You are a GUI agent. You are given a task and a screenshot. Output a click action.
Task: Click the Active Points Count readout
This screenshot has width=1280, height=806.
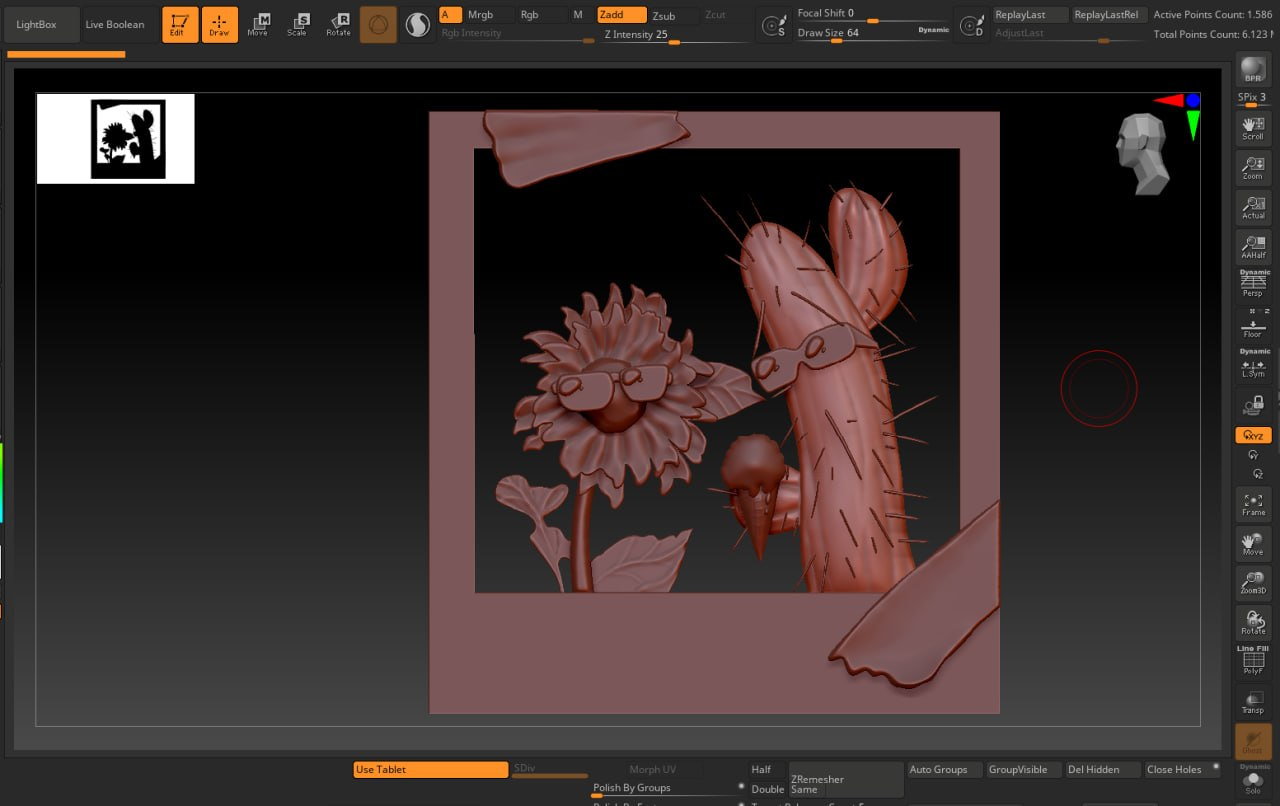(x=1213, y=15)
